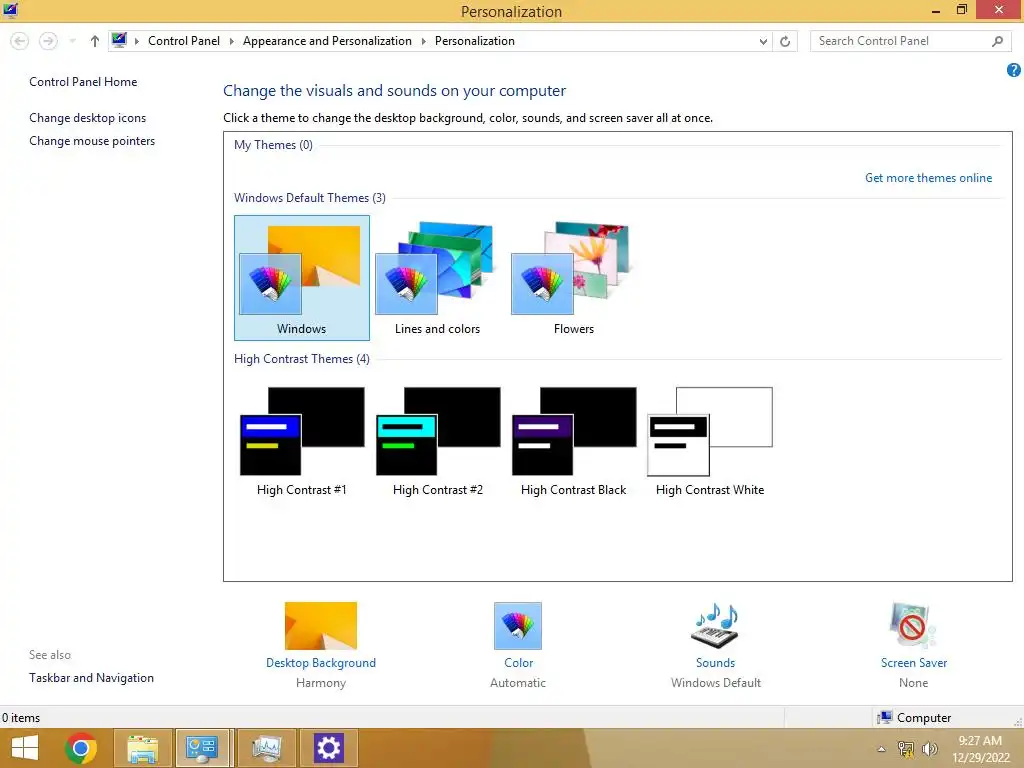Click the Desktop Background text link
This screenshot has height=768, width=1024.
321,663
